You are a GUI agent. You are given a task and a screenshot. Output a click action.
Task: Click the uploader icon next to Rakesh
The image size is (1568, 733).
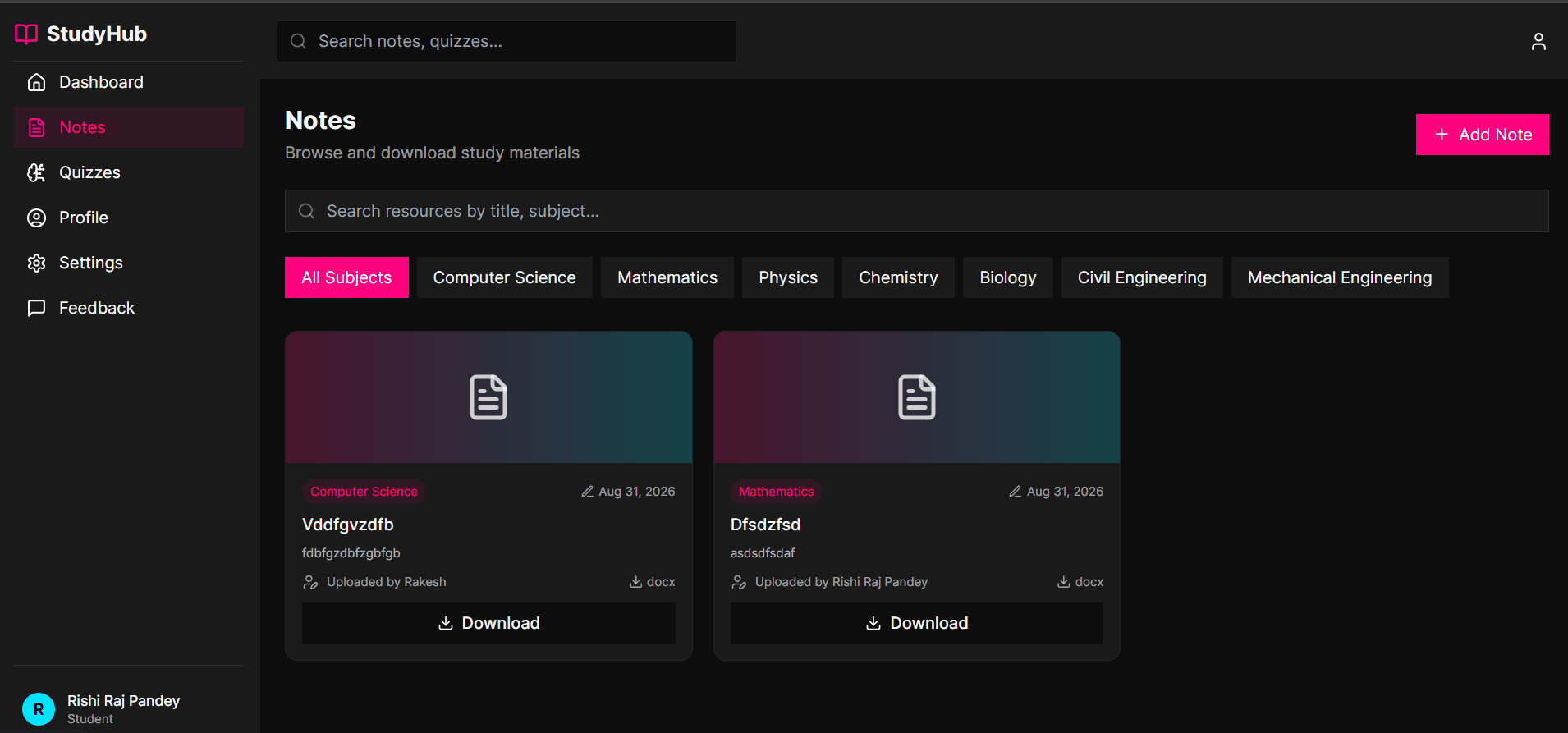(x=310, y=582)
